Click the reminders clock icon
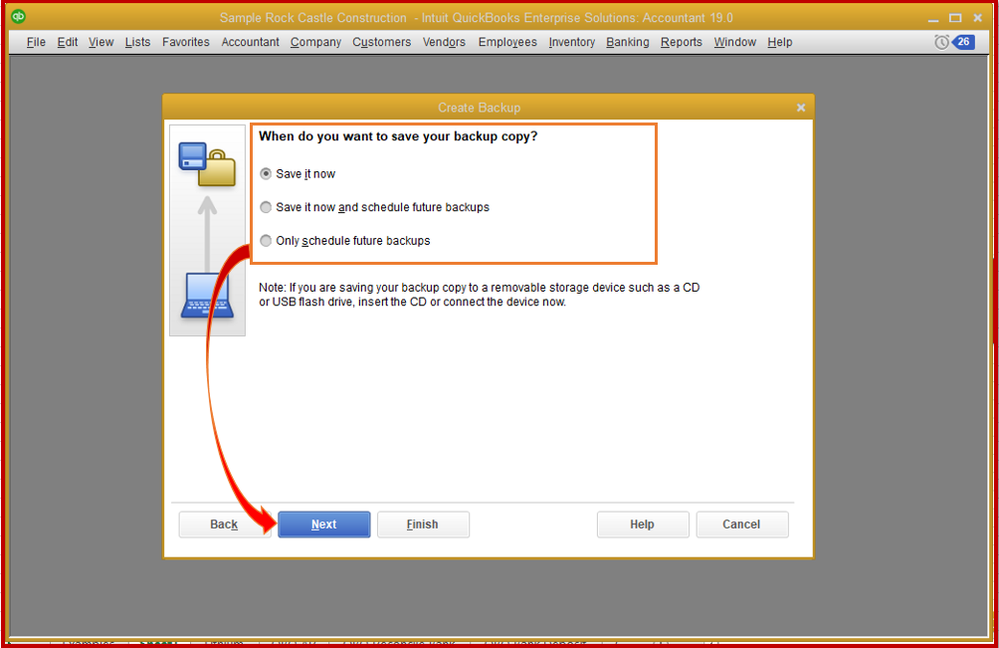The image size is (999, 648). point(941,42)
